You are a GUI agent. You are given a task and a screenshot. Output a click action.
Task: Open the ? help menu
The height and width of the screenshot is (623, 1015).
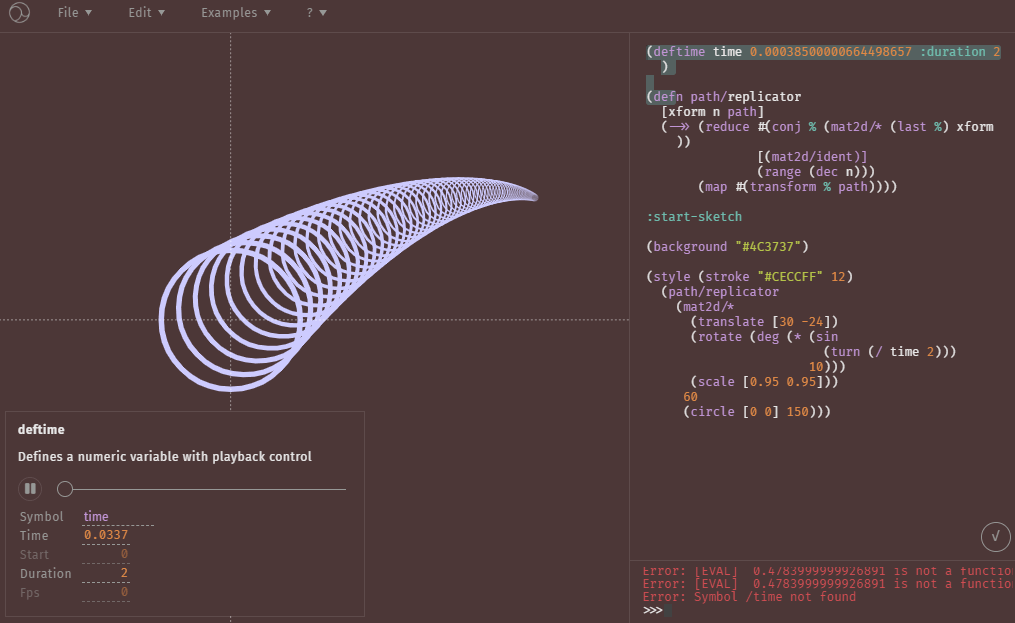tap(316, 13)
